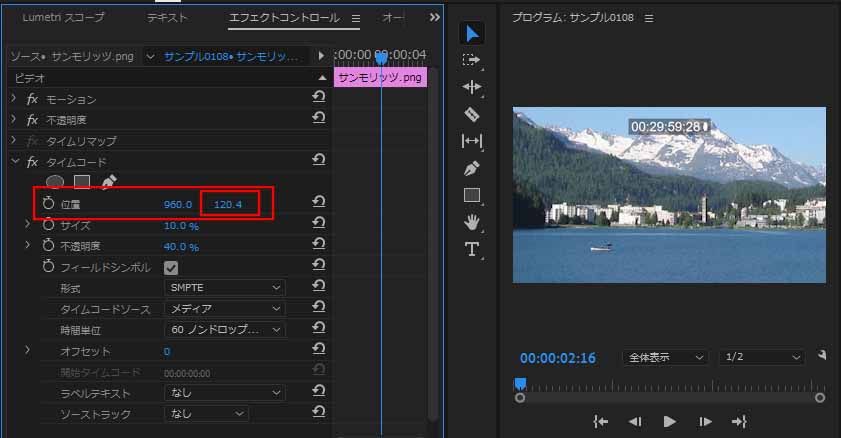
Task: Open the 1/2 playback resolution dropdown
Action: pos(761,357)
